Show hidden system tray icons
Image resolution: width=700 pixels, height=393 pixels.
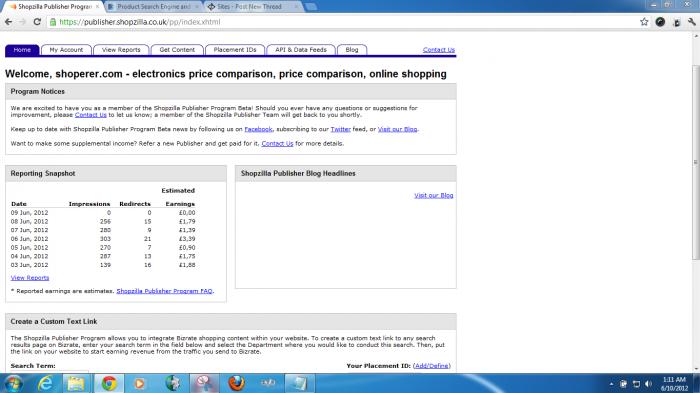click(611, 384)
